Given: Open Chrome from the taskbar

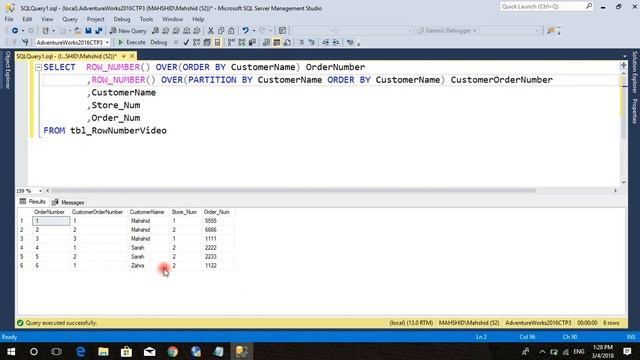Looking at the screenshot, I should click(x=173, y=351).
